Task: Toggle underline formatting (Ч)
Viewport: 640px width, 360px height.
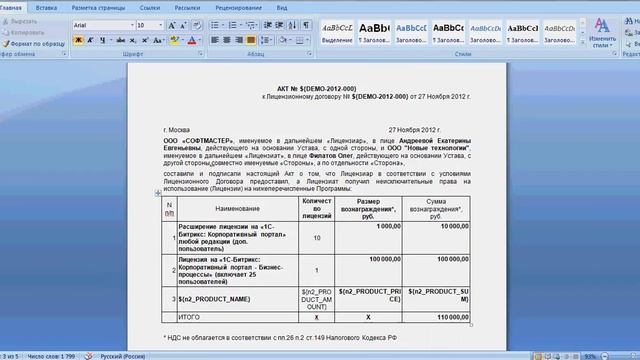Action: [102, 40]
